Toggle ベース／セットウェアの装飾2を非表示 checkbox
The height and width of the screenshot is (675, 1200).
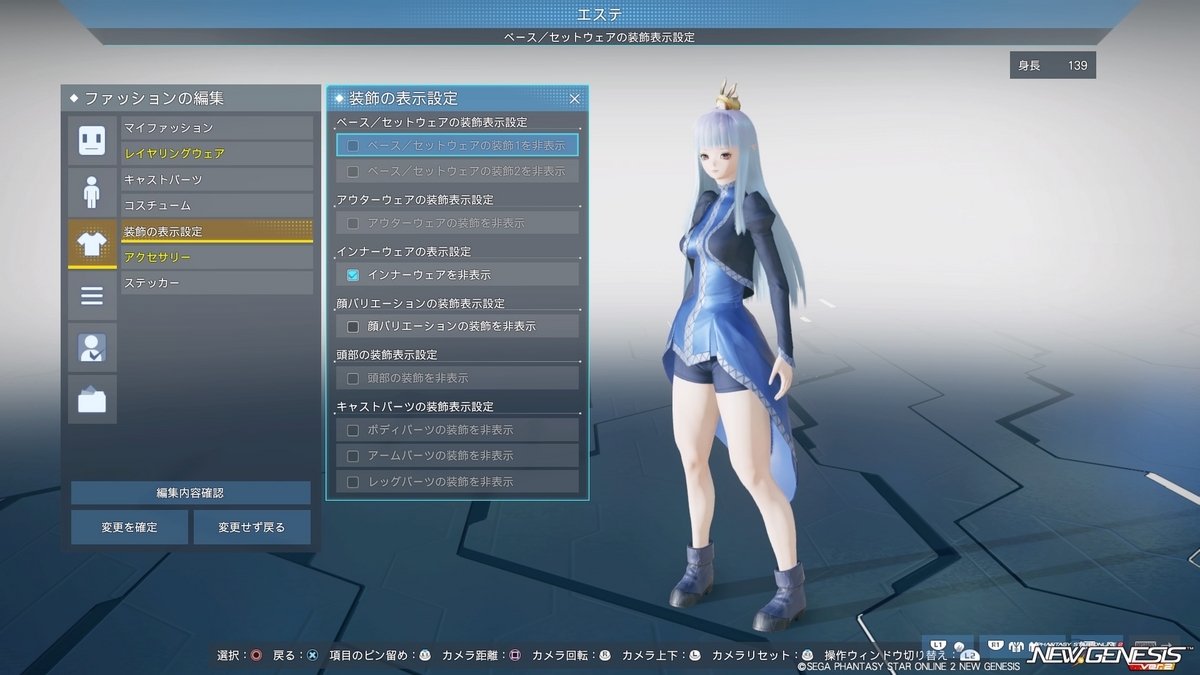pos(353,171)
